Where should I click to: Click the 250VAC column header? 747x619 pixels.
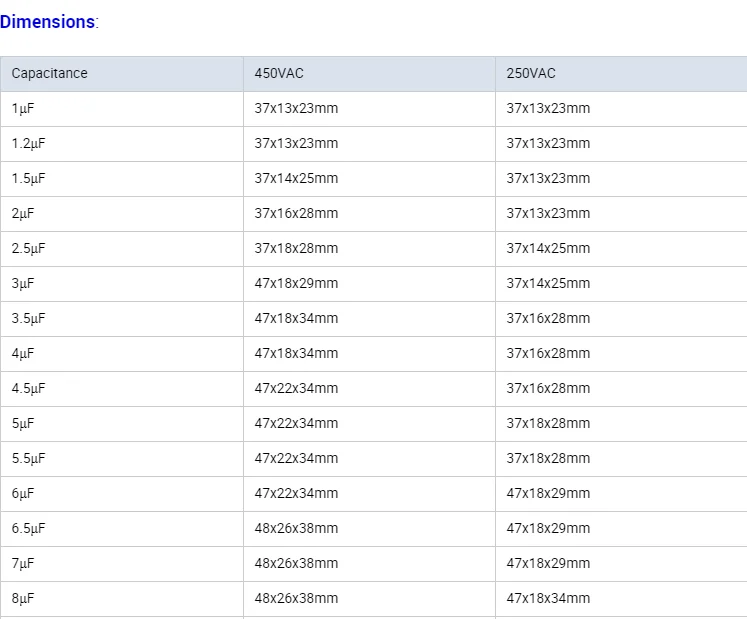(x=531, y=74)
